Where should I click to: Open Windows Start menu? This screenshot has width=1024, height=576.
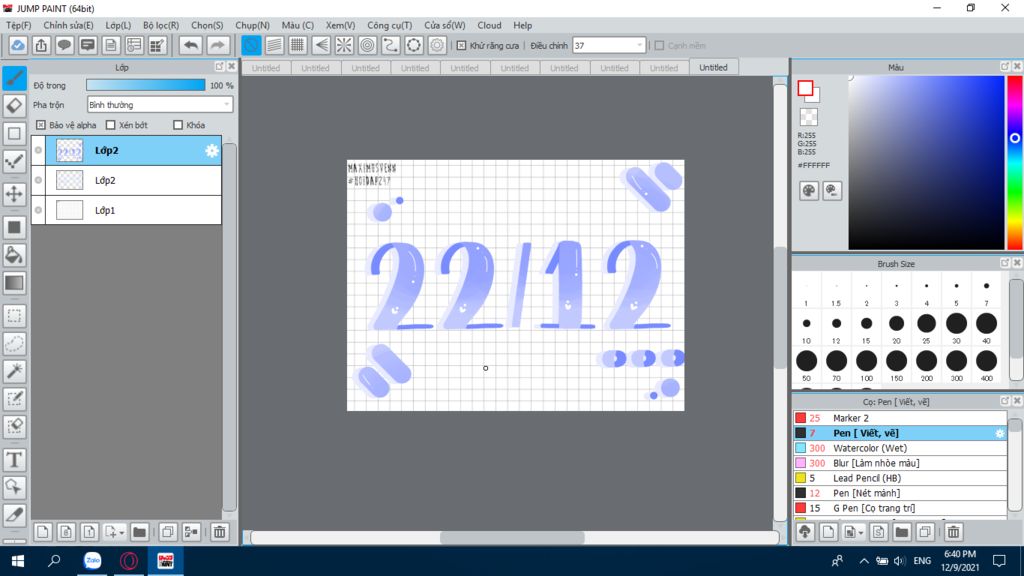pyautogui.click(x=18, y=560)
